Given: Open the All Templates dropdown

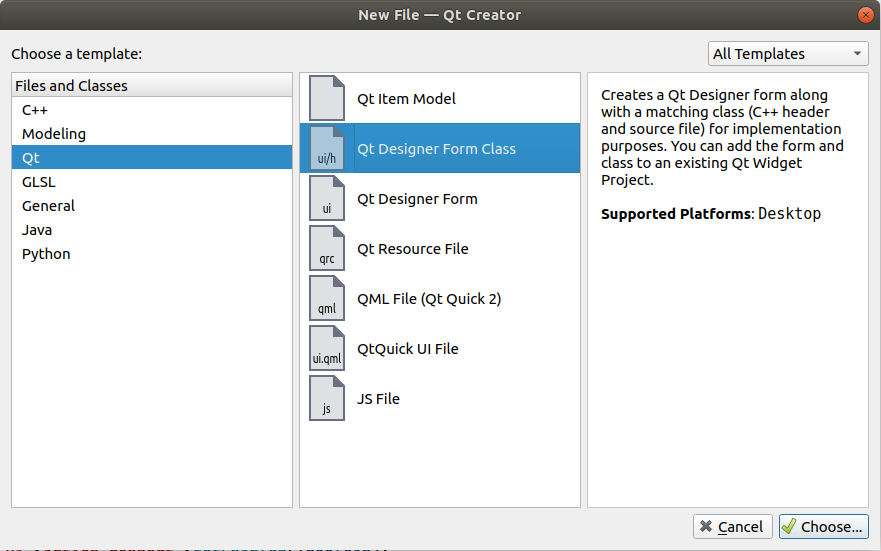Looking at the screenshot, I should [x=788, y=54].
